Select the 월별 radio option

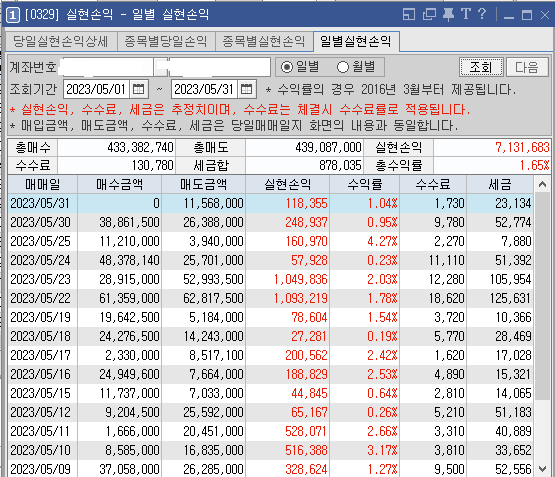pyautogui.click(x=356, y=67)
